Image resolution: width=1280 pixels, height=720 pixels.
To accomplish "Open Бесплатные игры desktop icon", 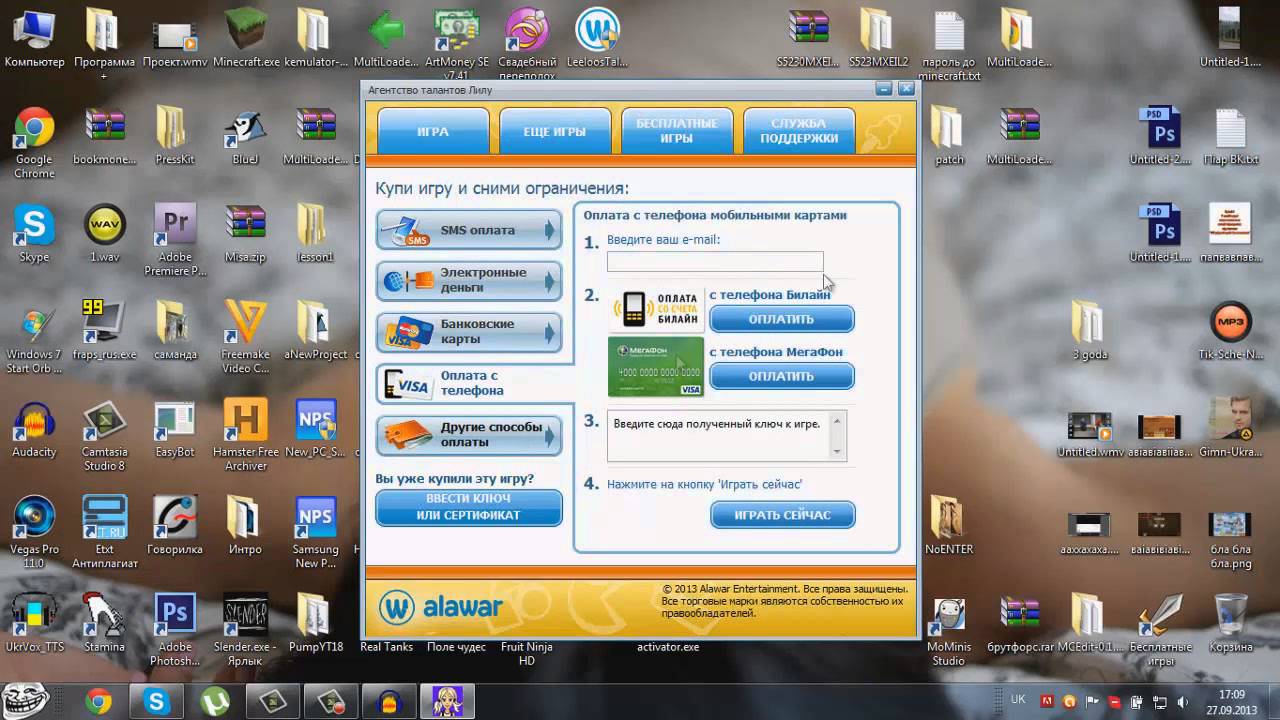I will point(1160,630).
